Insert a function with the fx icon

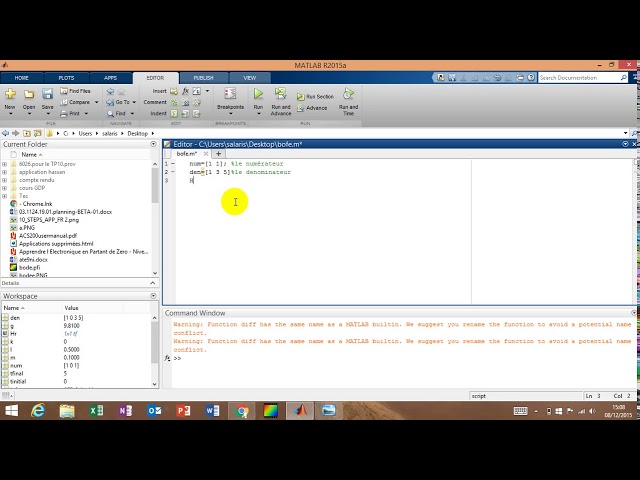185,91
